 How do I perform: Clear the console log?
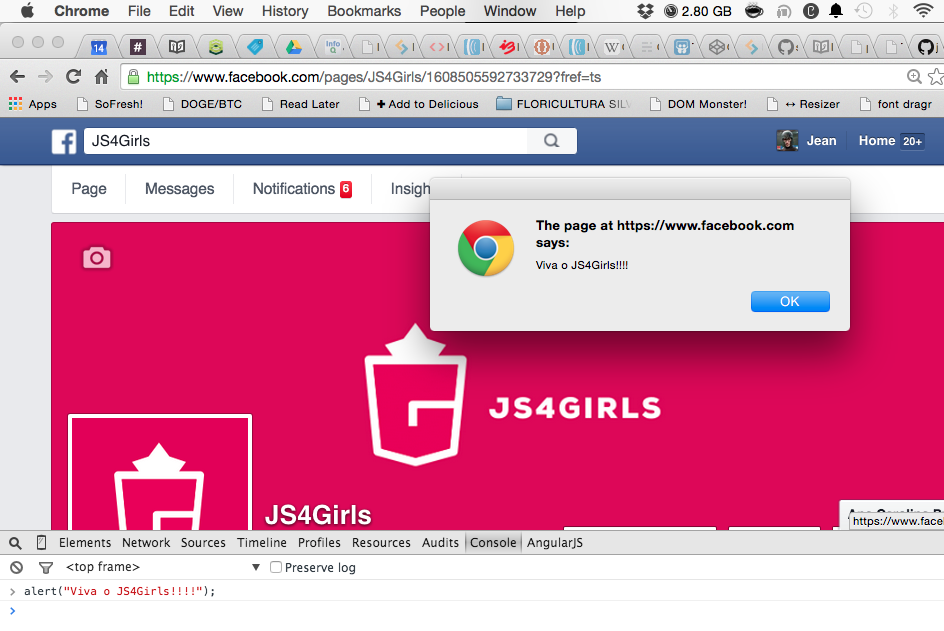click(16, 567)
